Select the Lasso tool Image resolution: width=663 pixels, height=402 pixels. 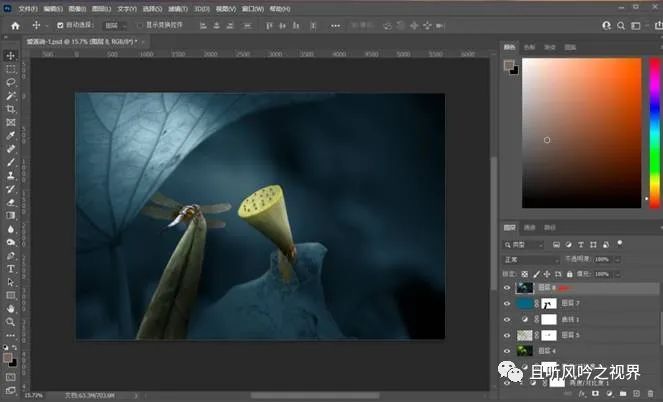click(11, 82)
